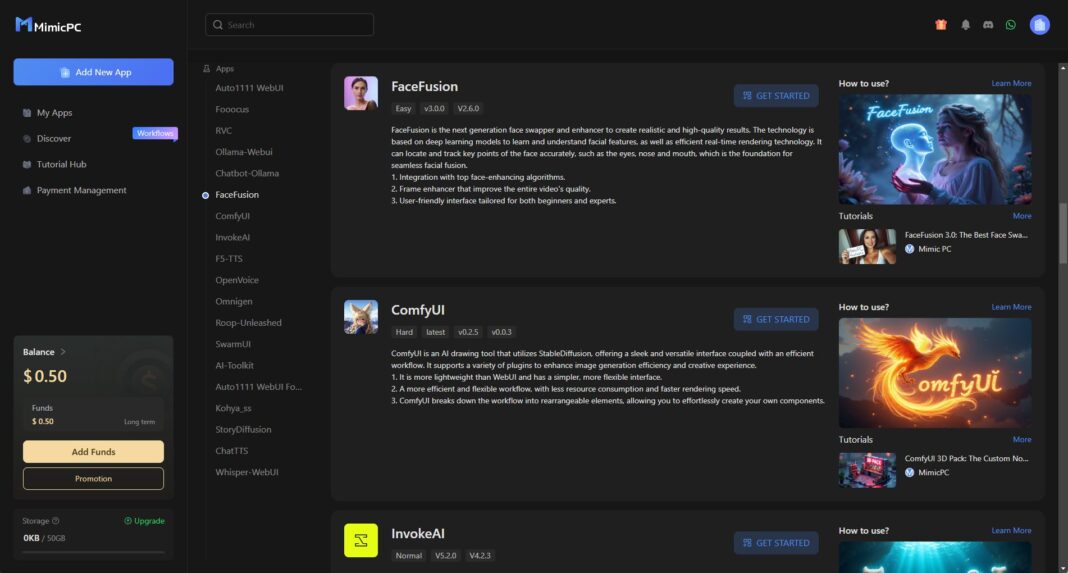Viewport: 1068px width, 573px height.
Task: Select SwarmUI in apps list
Action: coord(233,344)
